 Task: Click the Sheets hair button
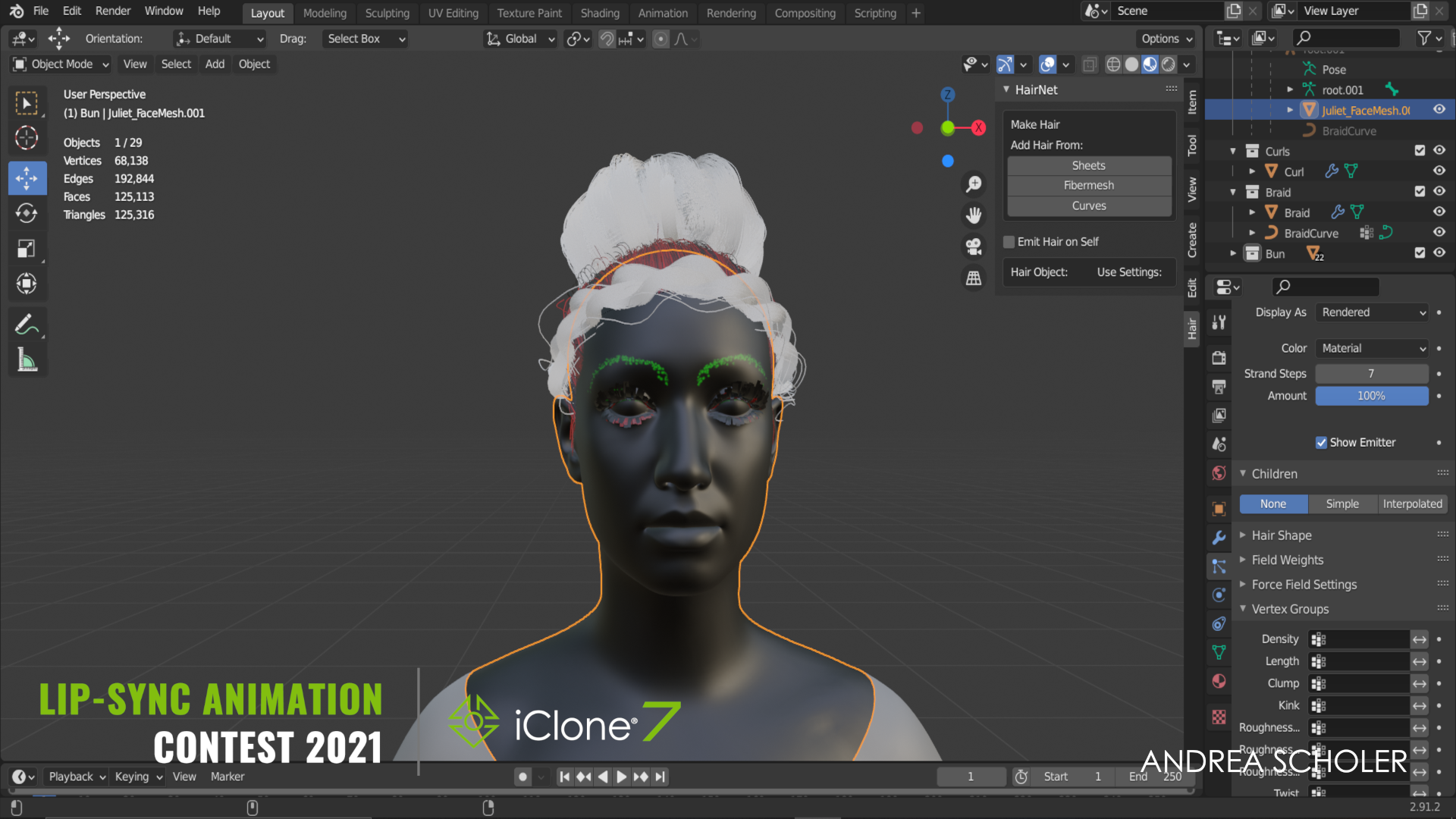click(x=1089, y=165)
